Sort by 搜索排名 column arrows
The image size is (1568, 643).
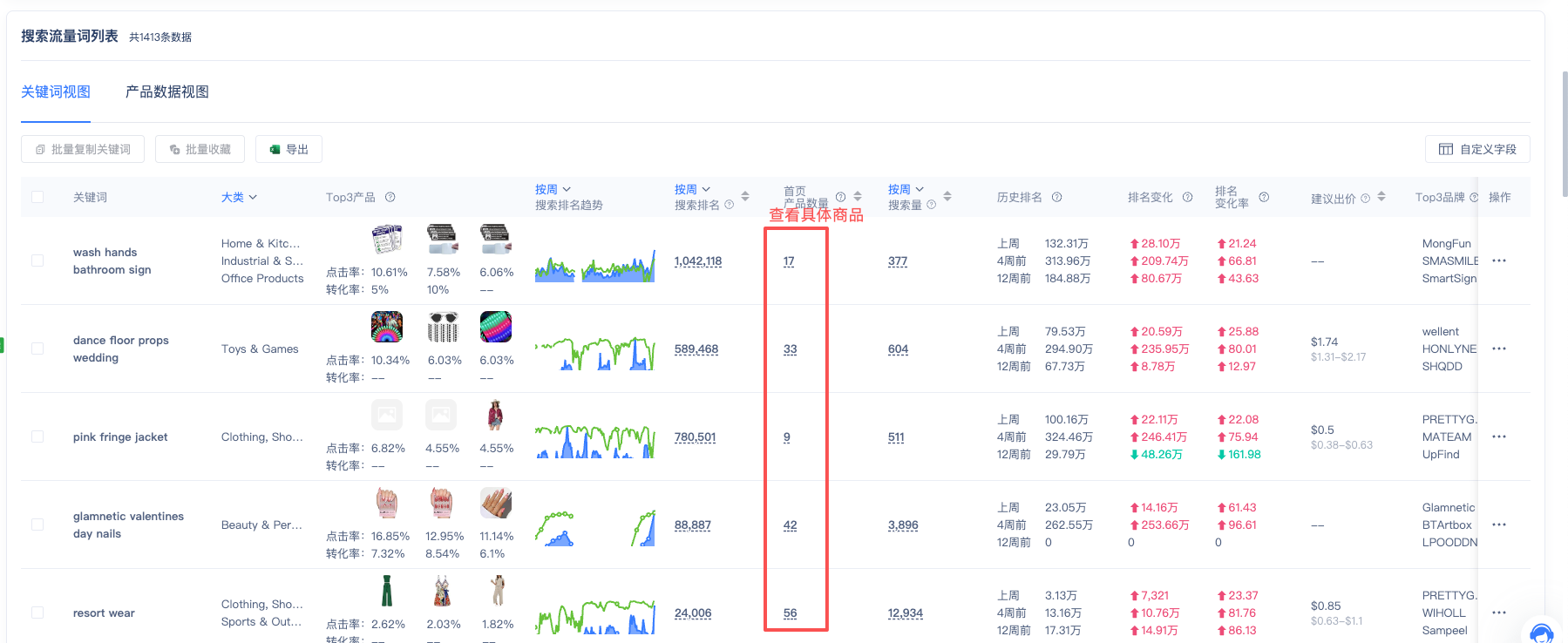(x=745, y=196)
